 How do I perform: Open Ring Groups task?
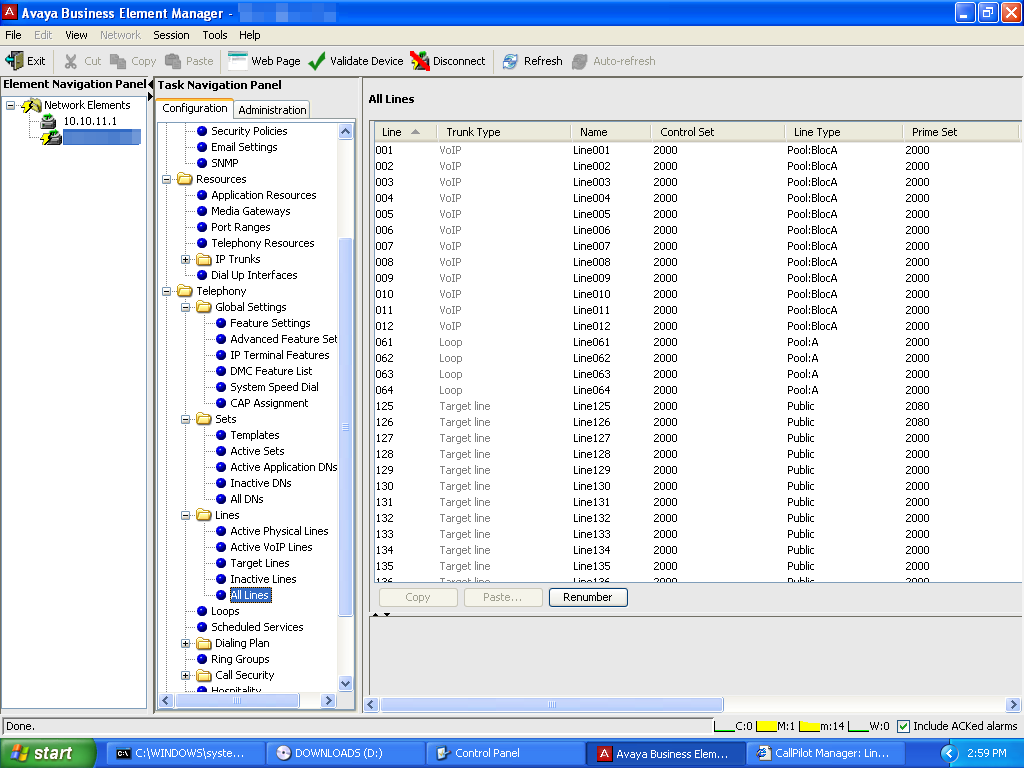(x=240, y=659)
